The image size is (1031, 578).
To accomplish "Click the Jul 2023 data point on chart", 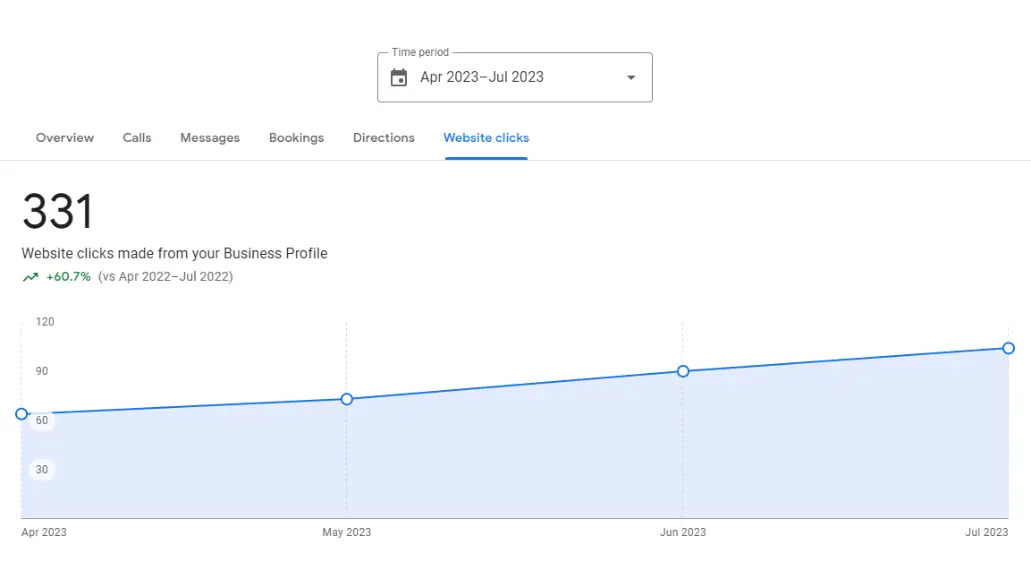I will (x=1008, y=349).
